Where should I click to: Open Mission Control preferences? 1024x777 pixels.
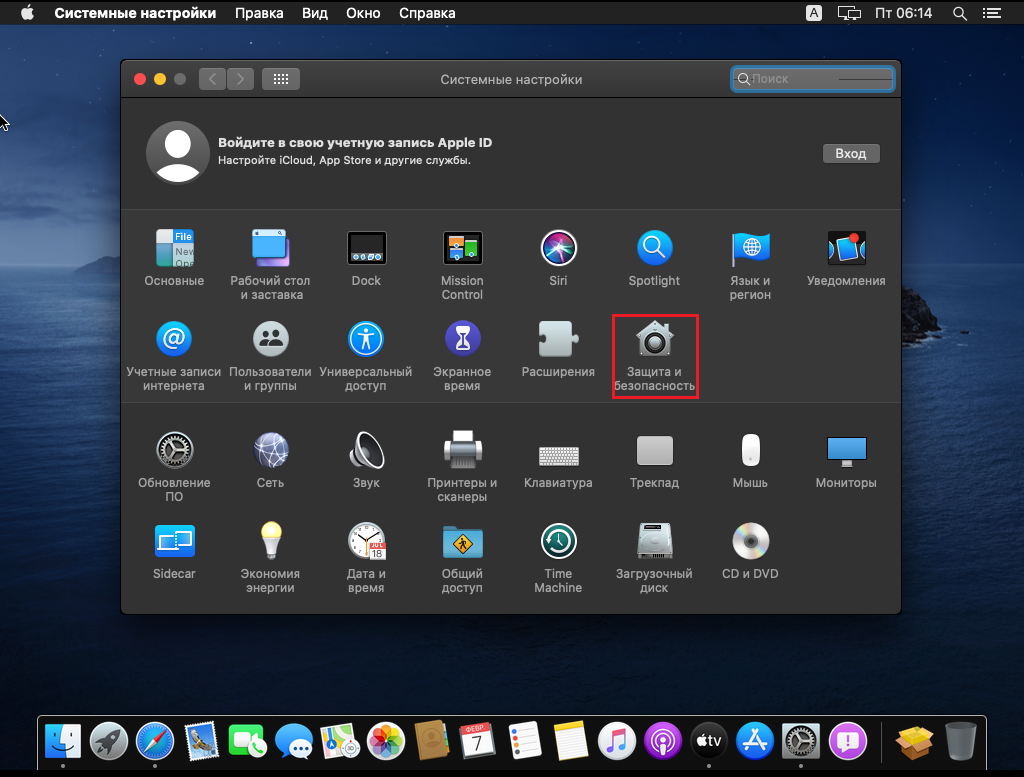[x=462, y=248]
